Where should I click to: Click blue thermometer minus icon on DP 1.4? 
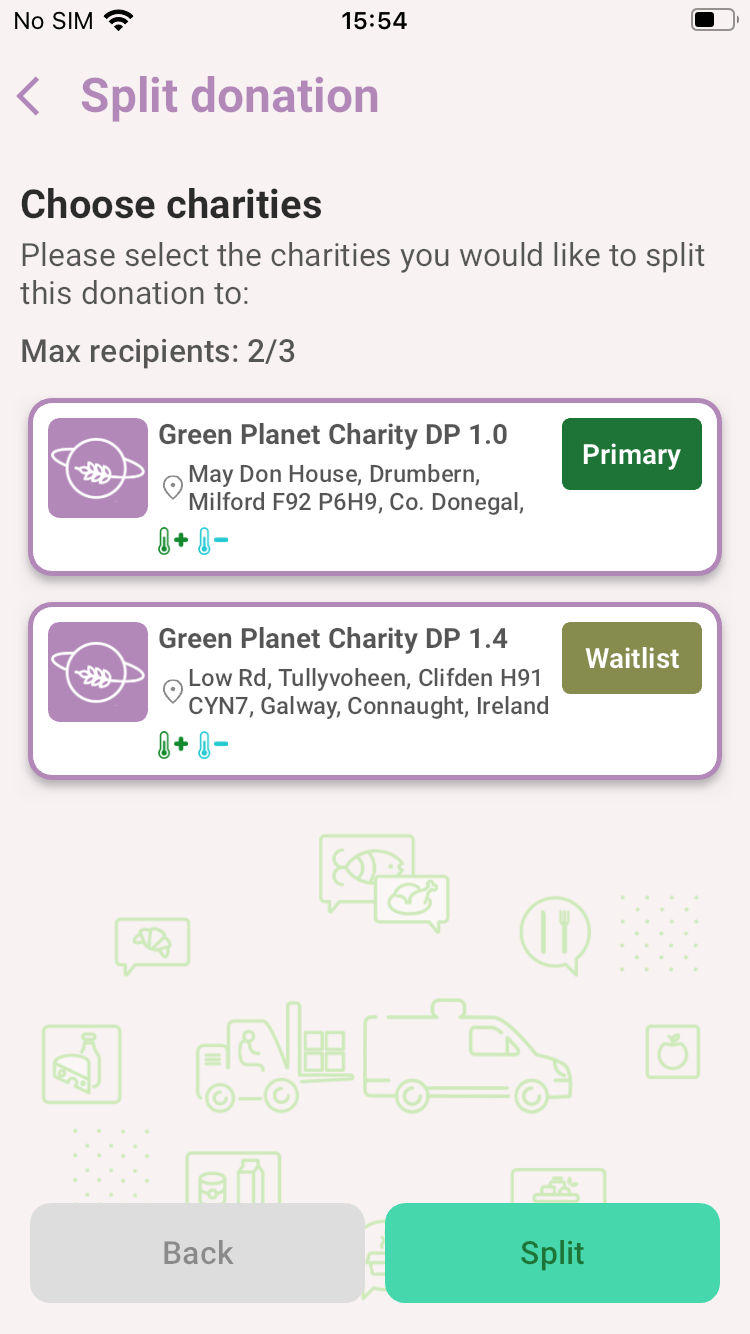(212, 746)
